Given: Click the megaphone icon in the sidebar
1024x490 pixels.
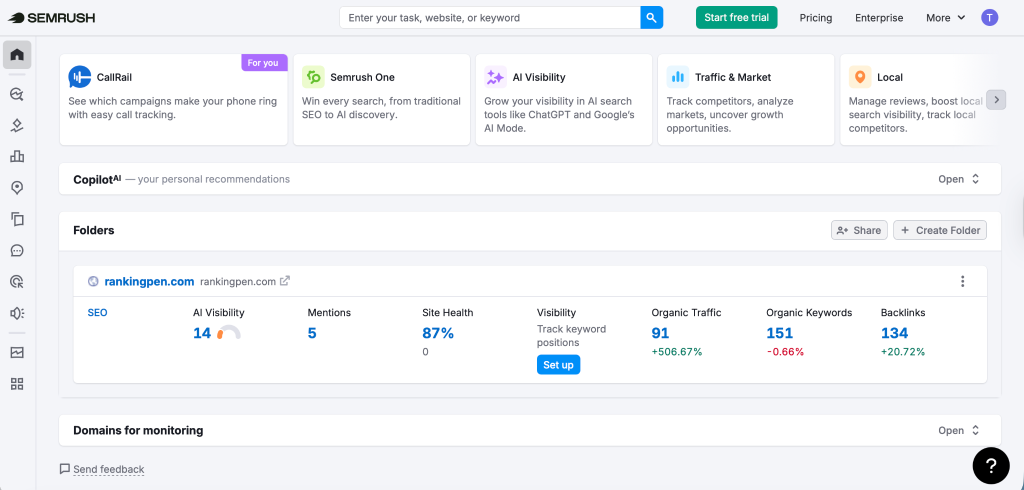Looking at the screenshot, I should pyautogui.click(x=17, y=313).
